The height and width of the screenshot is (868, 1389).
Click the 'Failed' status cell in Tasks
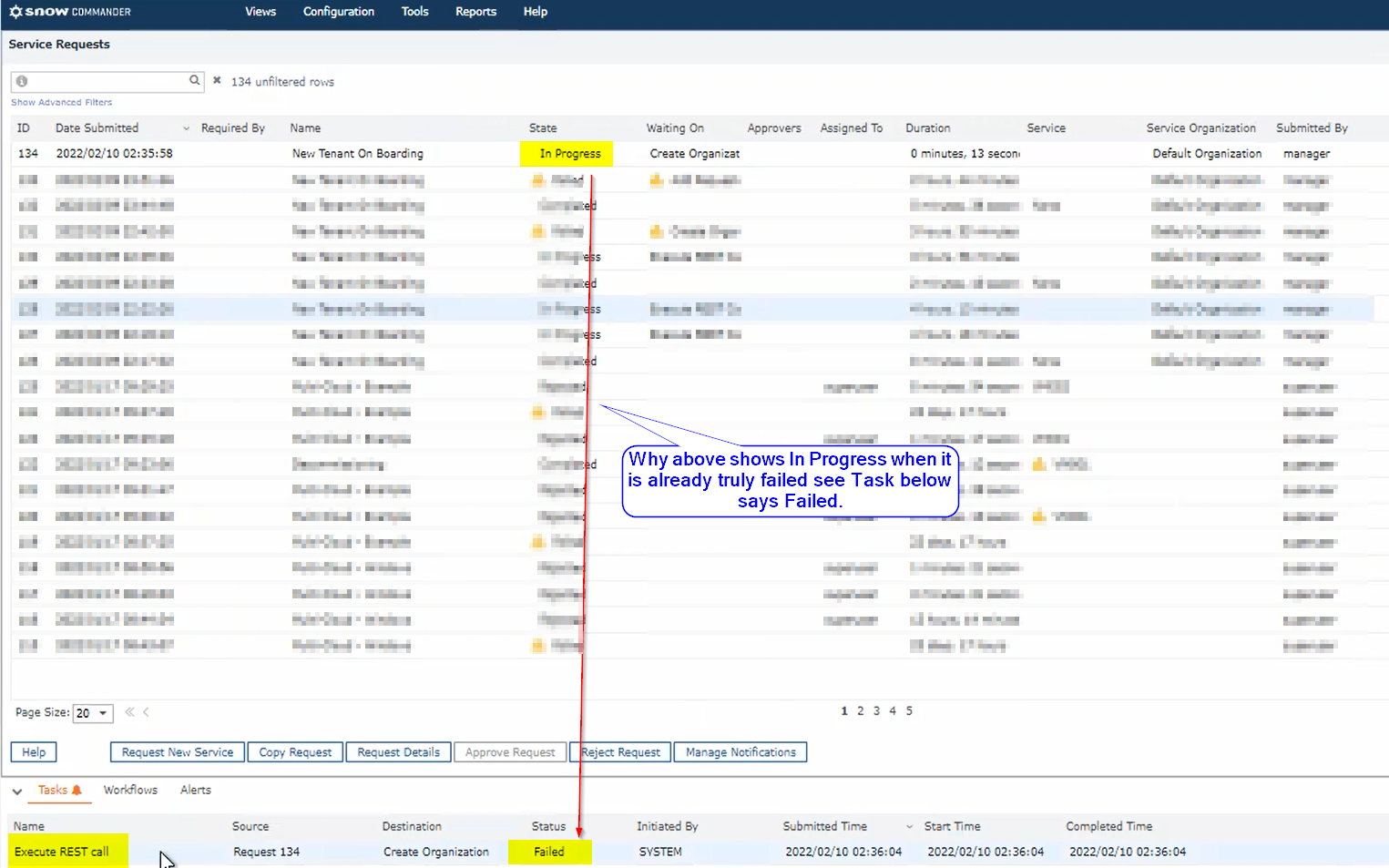click(549, 853)
